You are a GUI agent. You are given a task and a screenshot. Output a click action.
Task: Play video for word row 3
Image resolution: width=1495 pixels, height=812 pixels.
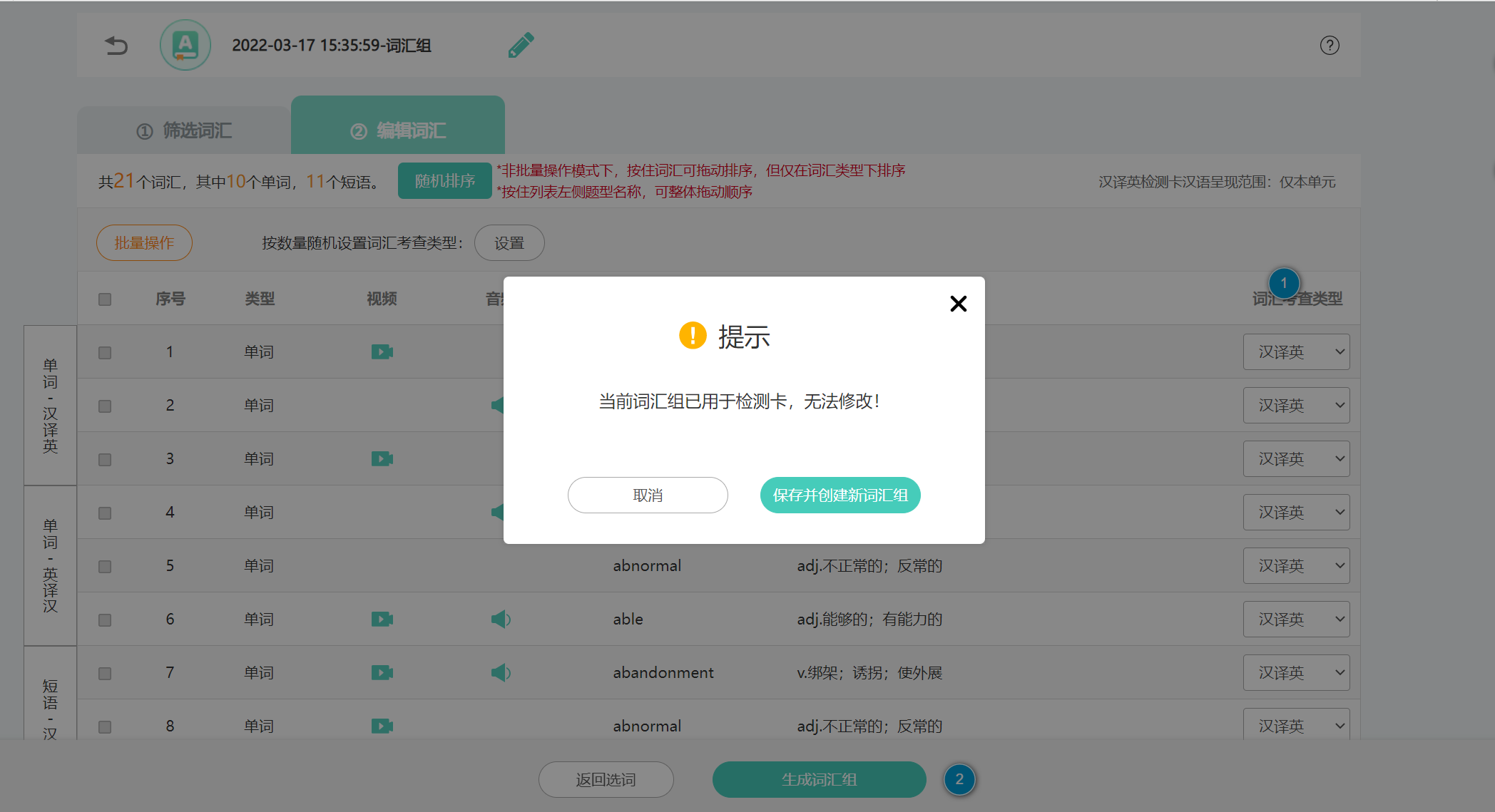(382, 458)
